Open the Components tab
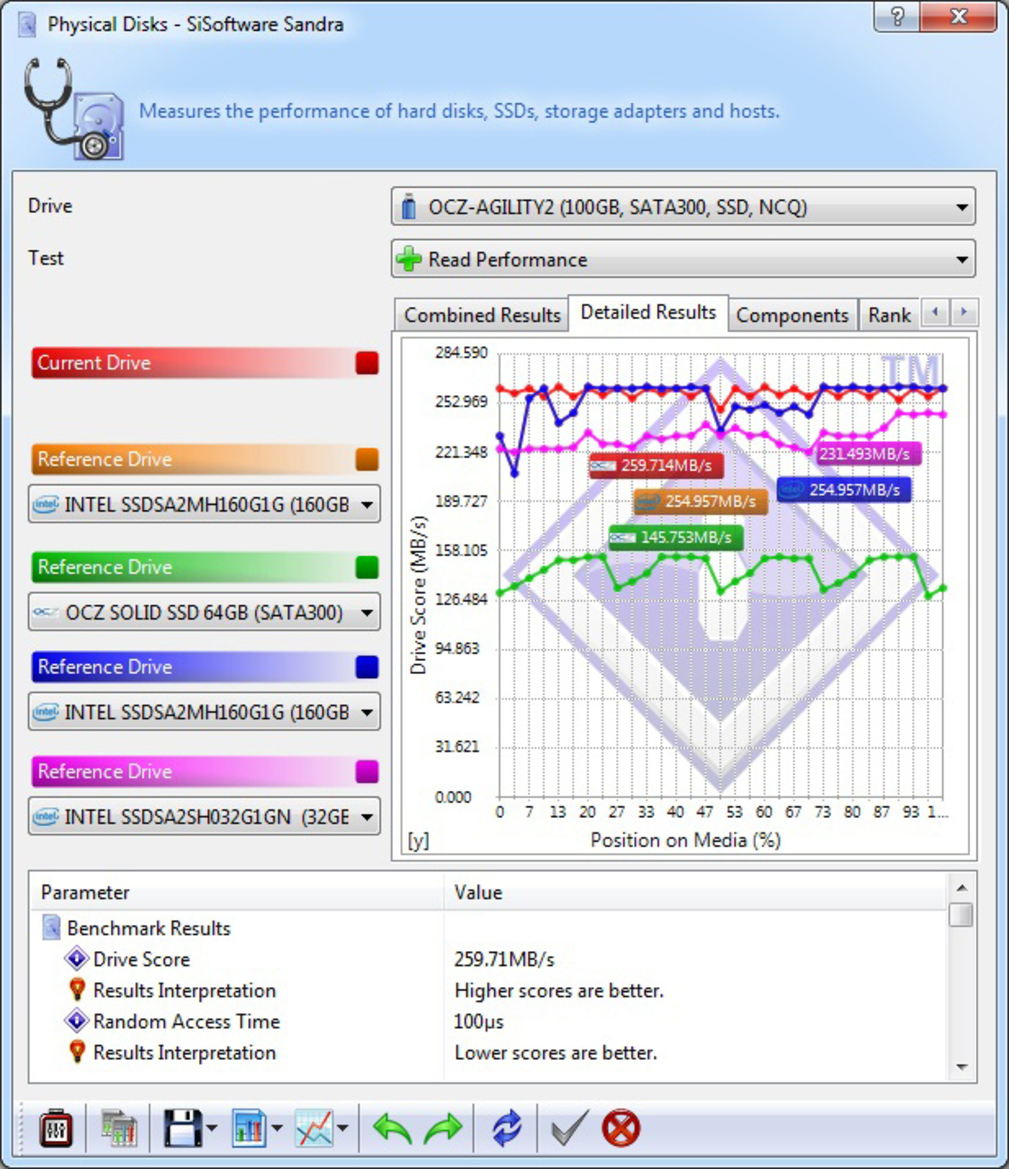This screenshot has width=1009, height=1169. 792,315
